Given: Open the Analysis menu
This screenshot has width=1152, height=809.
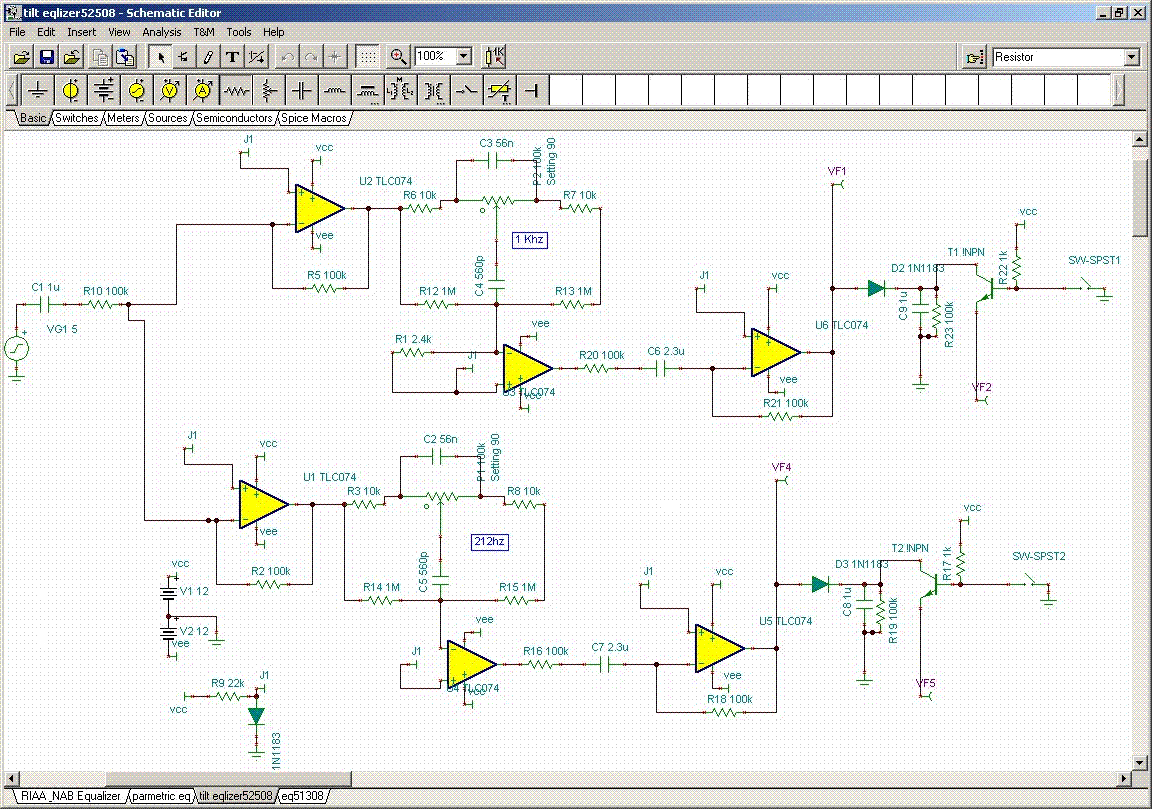Looking at the screenshot, I should 162,32.
